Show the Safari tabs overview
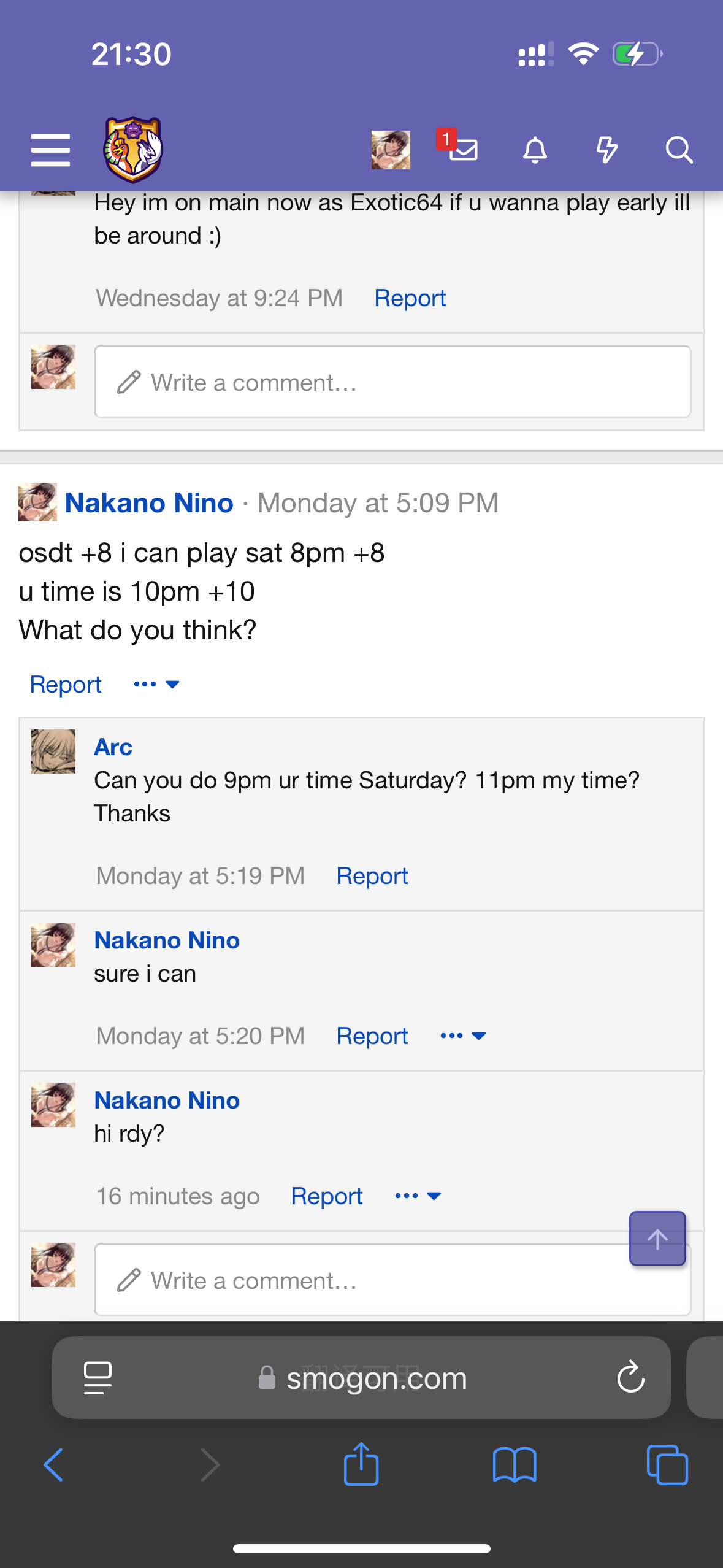The width and height of the screenshot is (723, 1568). coord(667,1465)
